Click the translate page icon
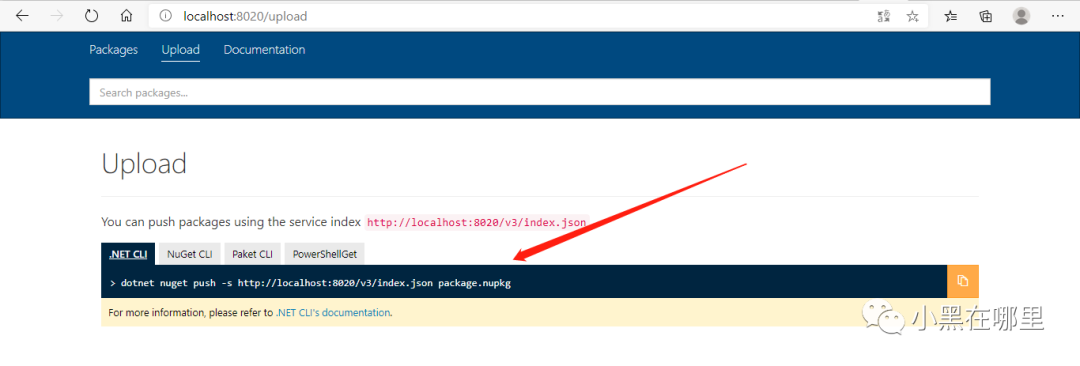The height and width of the screenshot is (366, 1080). tap(884, 16)
